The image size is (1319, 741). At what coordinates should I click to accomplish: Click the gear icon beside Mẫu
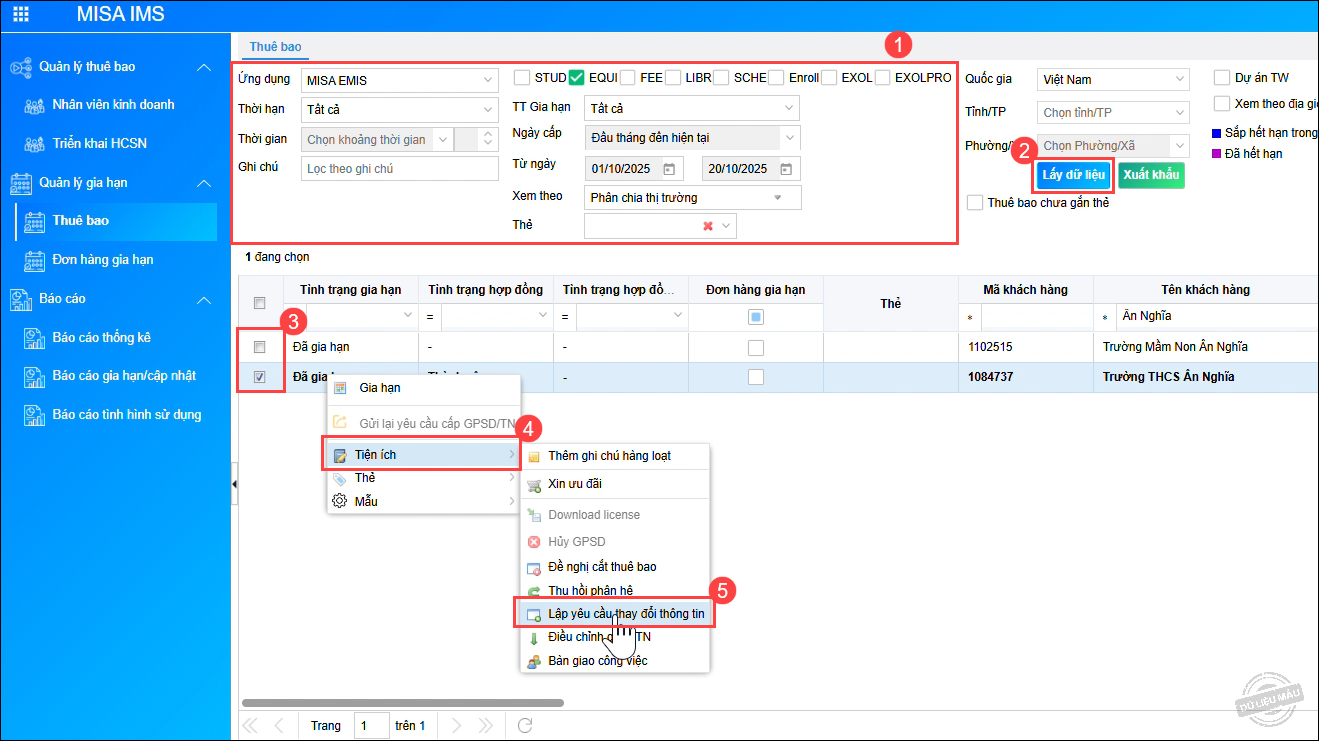tap(340, 501)
